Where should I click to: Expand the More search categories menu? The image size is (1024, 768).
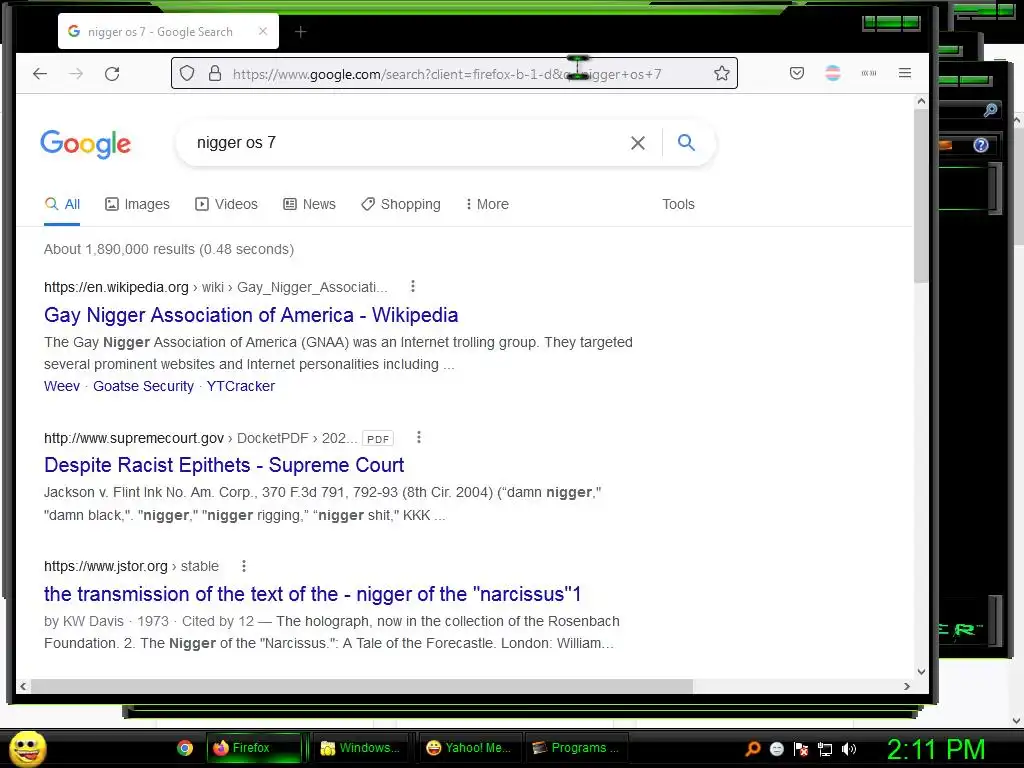click(487, 204)
